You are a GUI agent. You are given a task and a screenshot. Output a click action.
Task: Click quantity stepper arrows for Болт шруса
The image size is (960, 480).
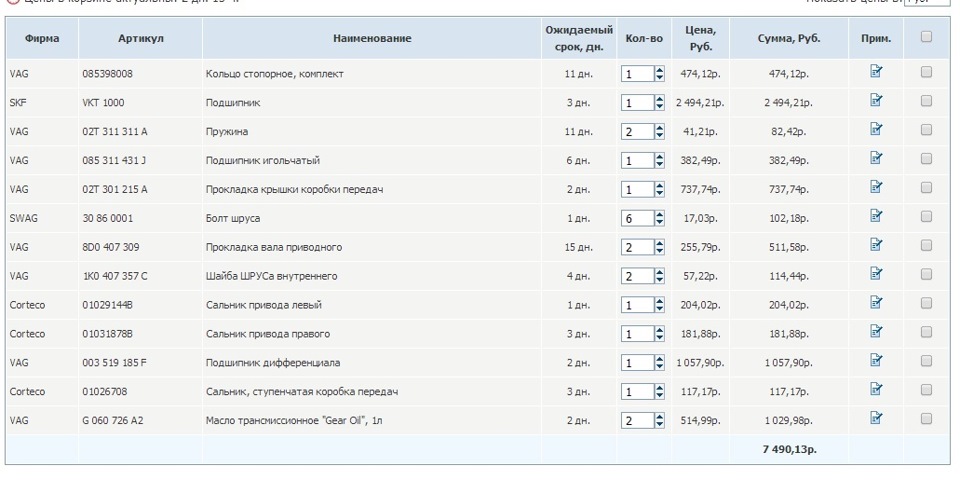pos(659,217)
